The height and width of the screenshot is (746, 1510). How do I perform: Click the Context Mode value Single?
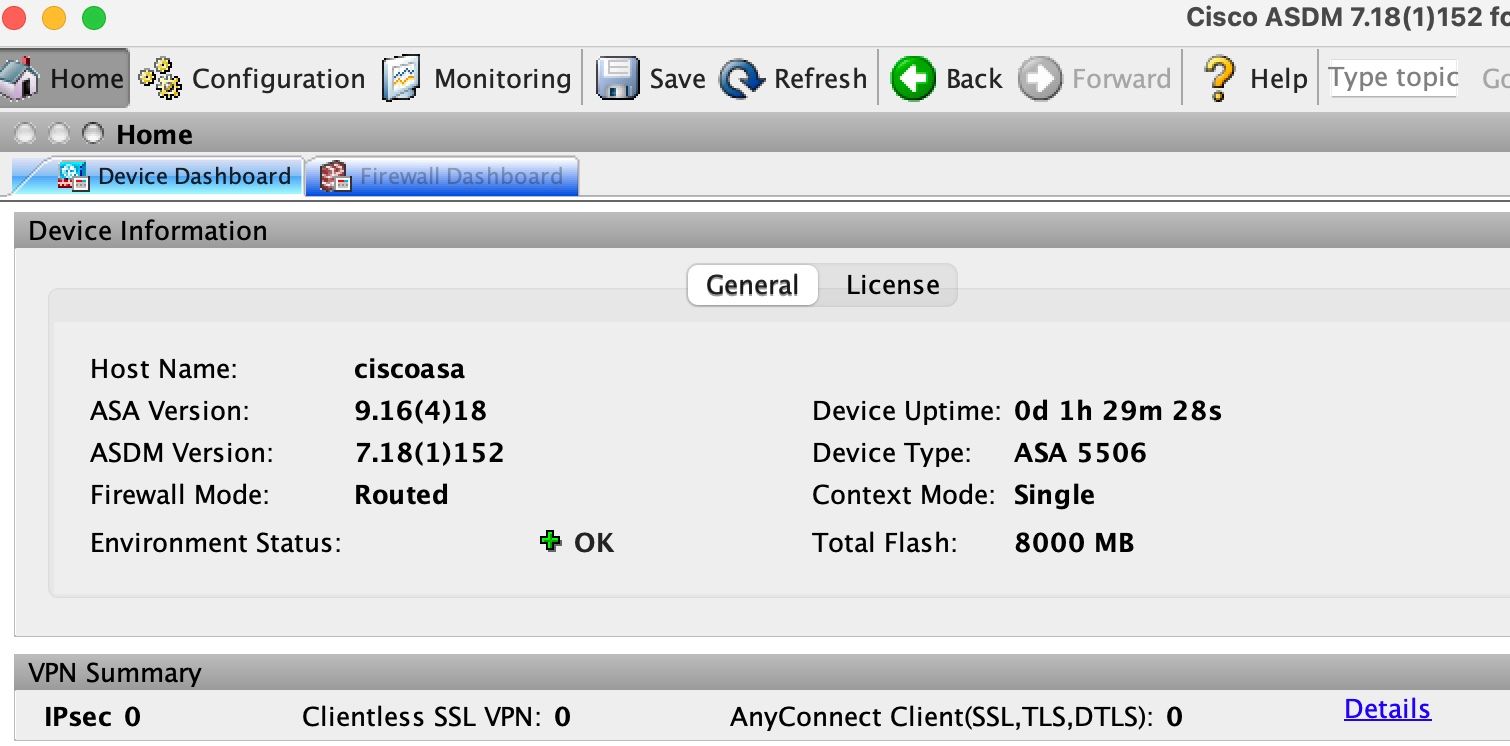coord(1054,495)
